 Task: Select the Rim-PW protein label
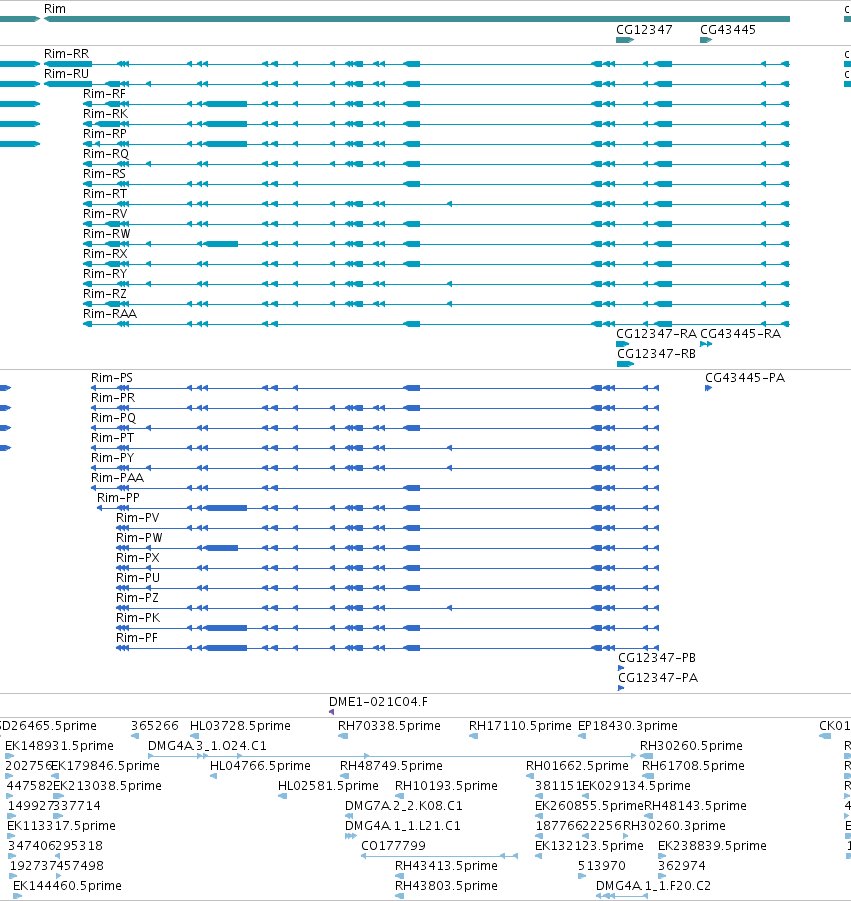139,538
